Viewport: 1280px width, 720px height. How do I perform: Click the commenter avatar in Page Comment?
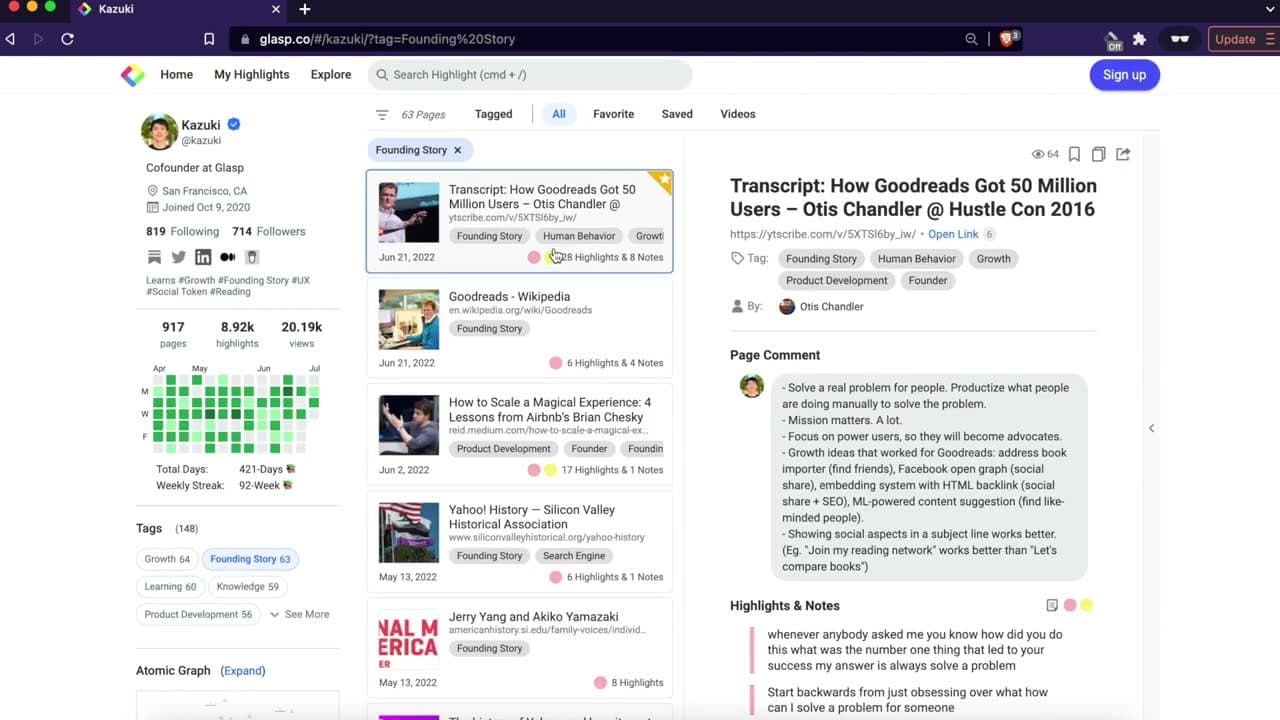(x=751, y=386)
